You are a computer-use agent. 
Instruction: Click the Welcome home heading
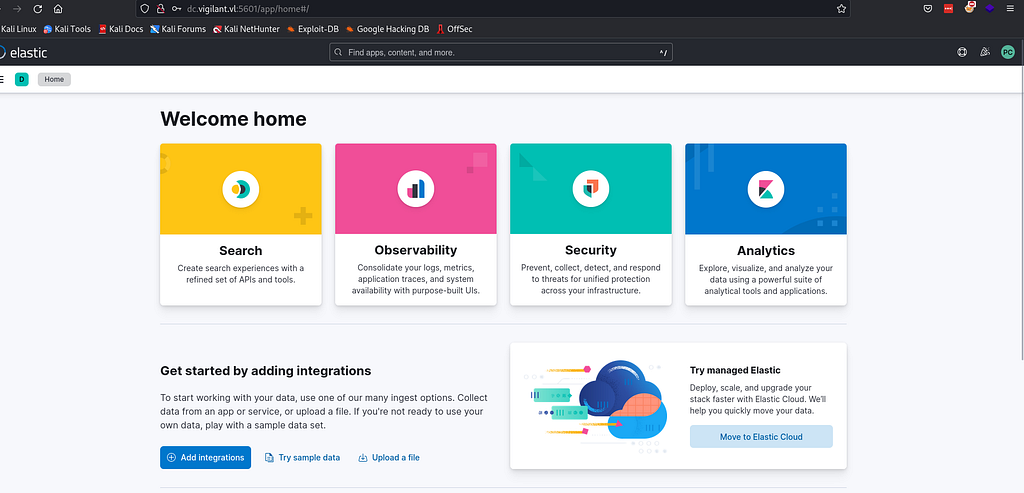233,119
